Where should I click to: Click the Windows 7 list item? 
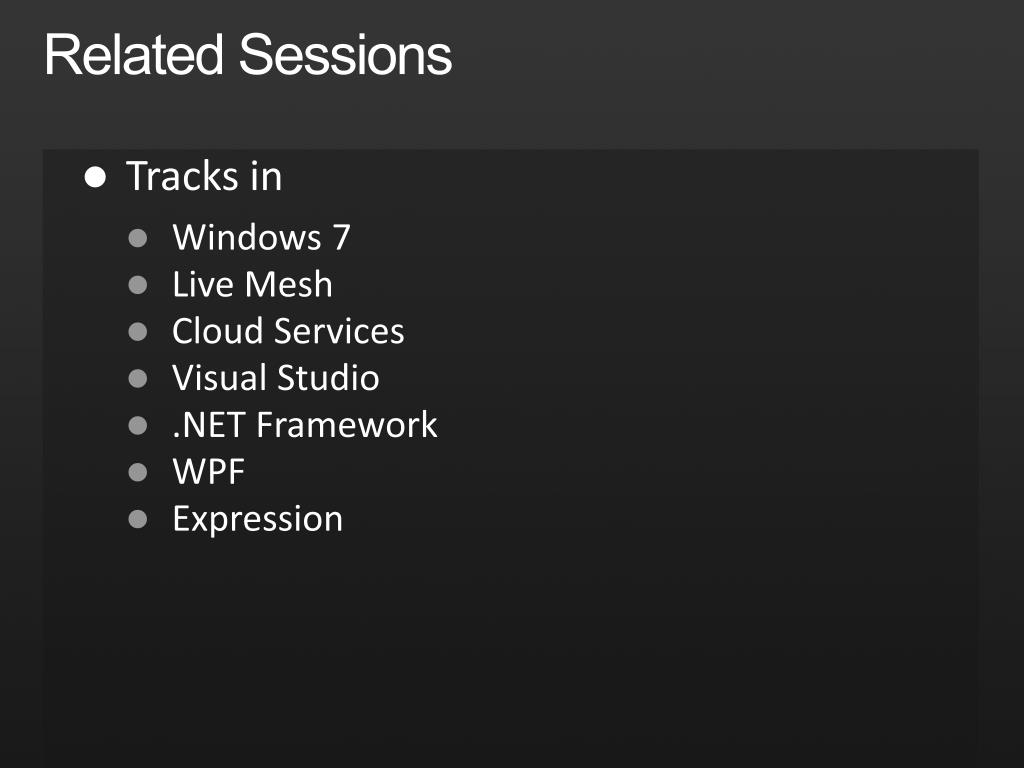click(261, 237)
